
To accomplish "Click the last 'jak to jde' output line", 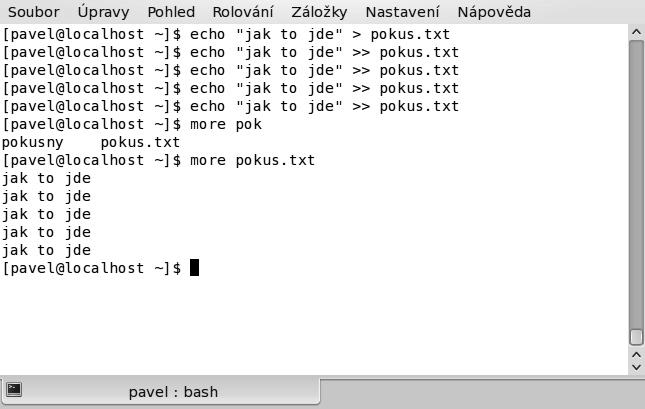I will coord(46,250).
